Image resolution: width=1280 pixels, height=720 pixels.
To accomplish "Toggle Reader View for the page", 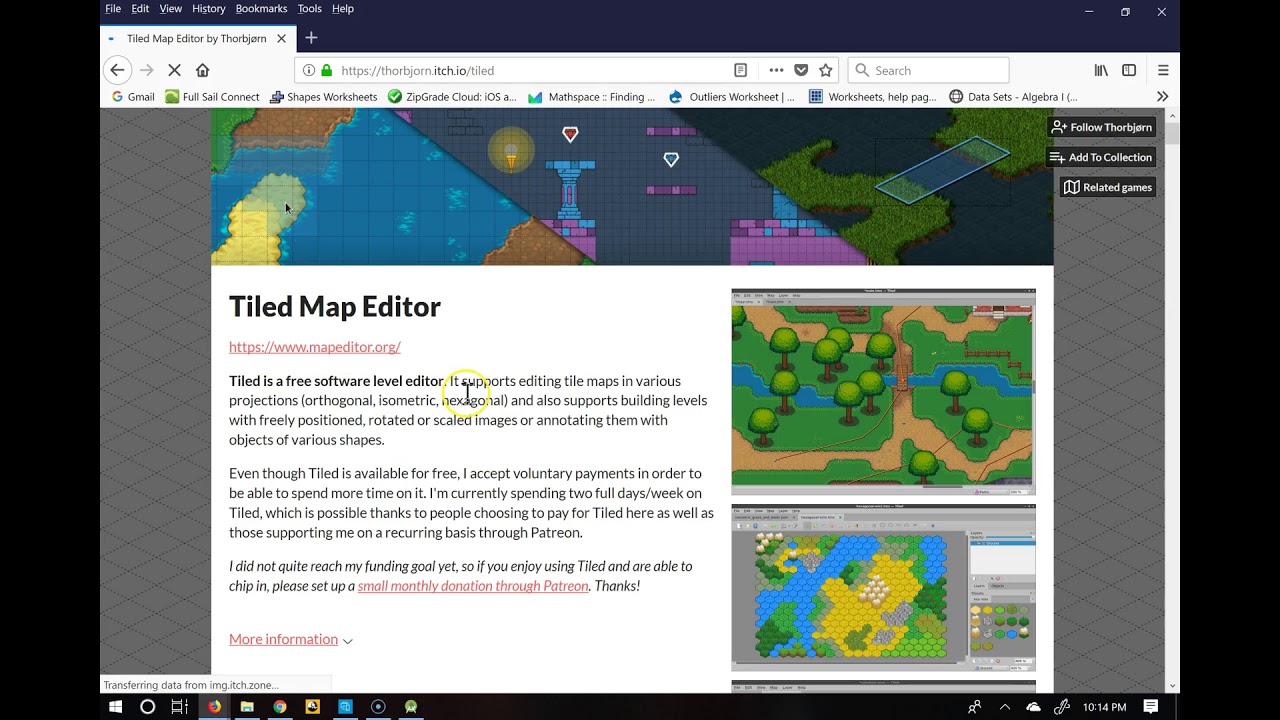I will pyautogui.click(x=740, y=70).
